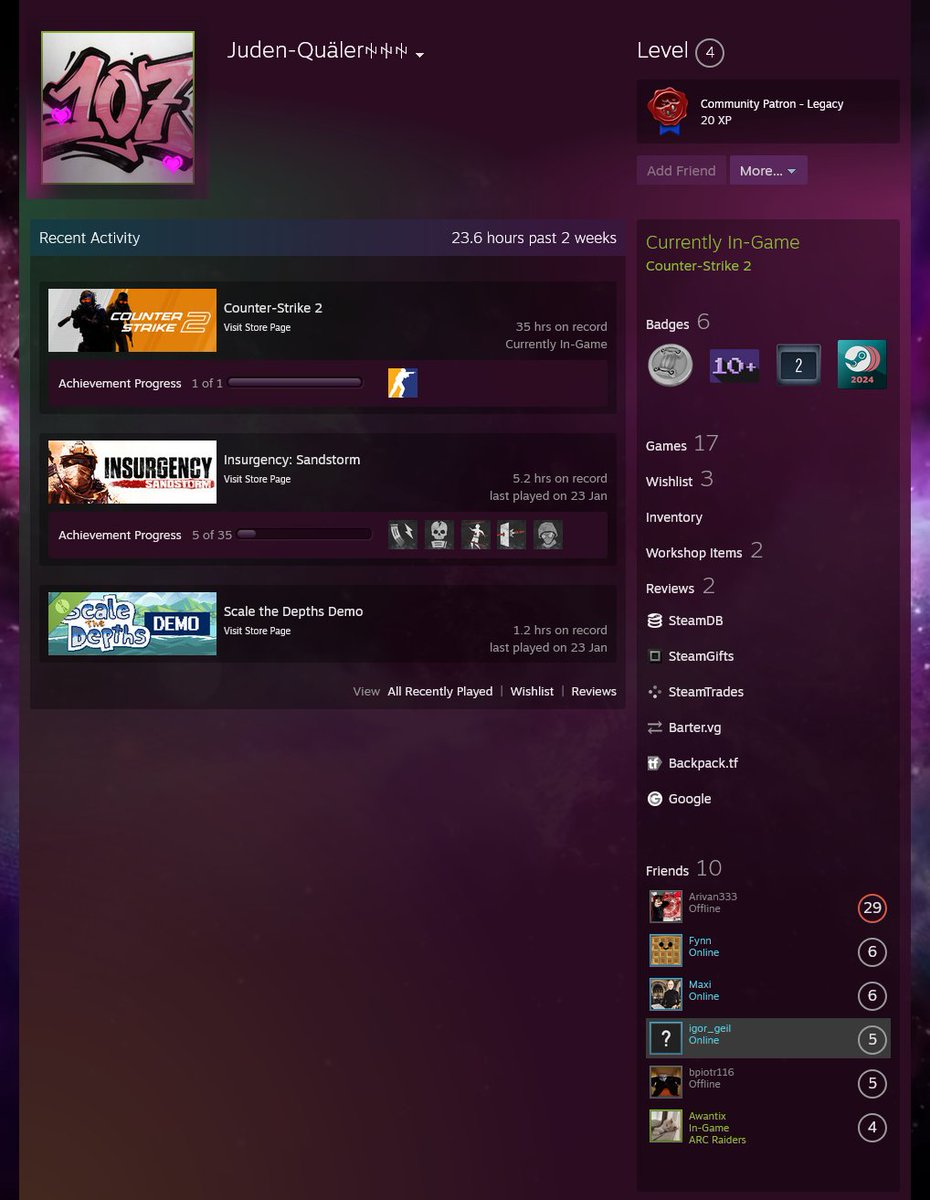
Task: Click the door breach achievement icon
Action: pos(512,535)
